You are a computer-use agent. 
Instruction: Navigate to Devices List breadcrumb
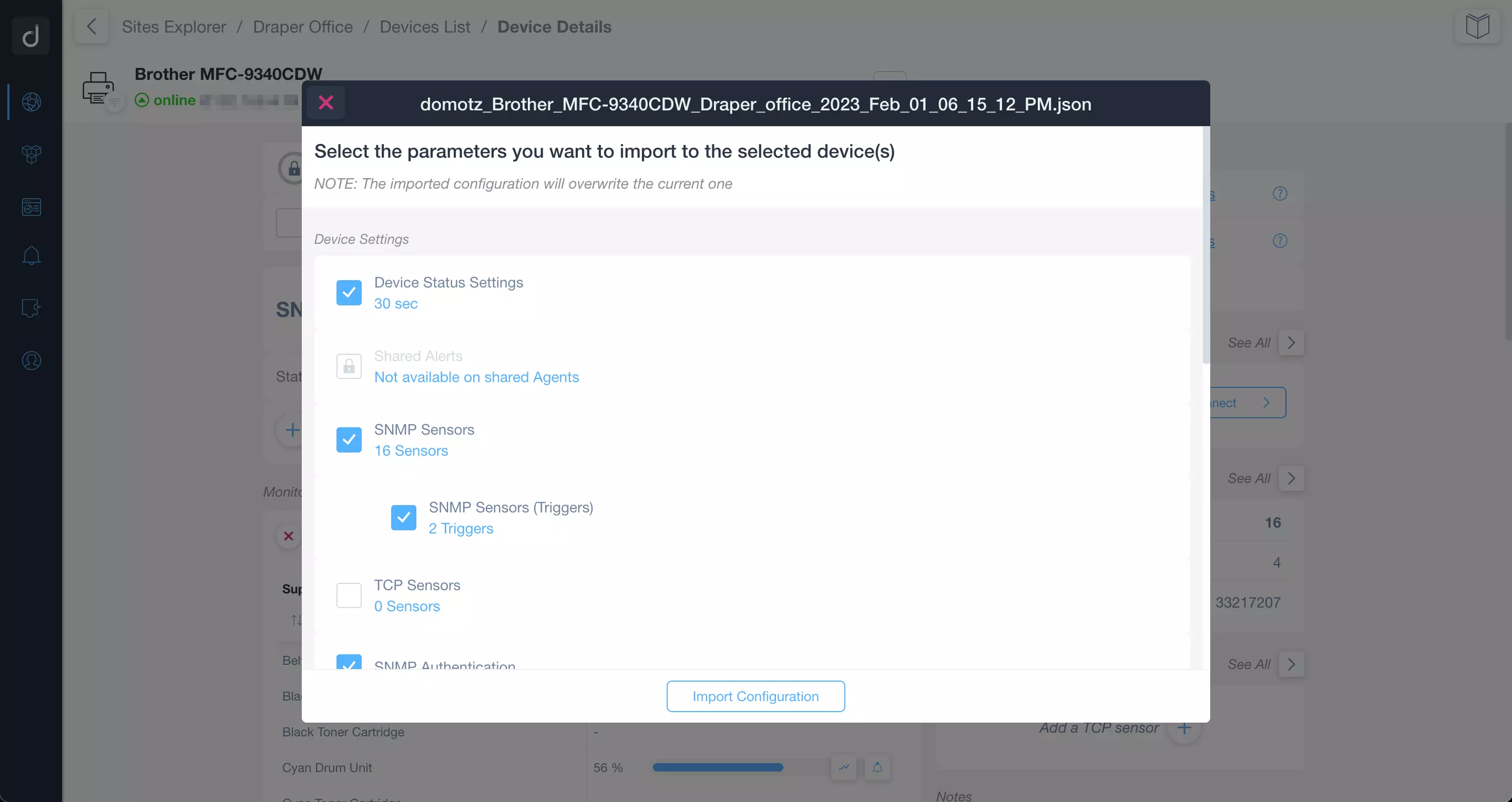(x=425, y=27)
